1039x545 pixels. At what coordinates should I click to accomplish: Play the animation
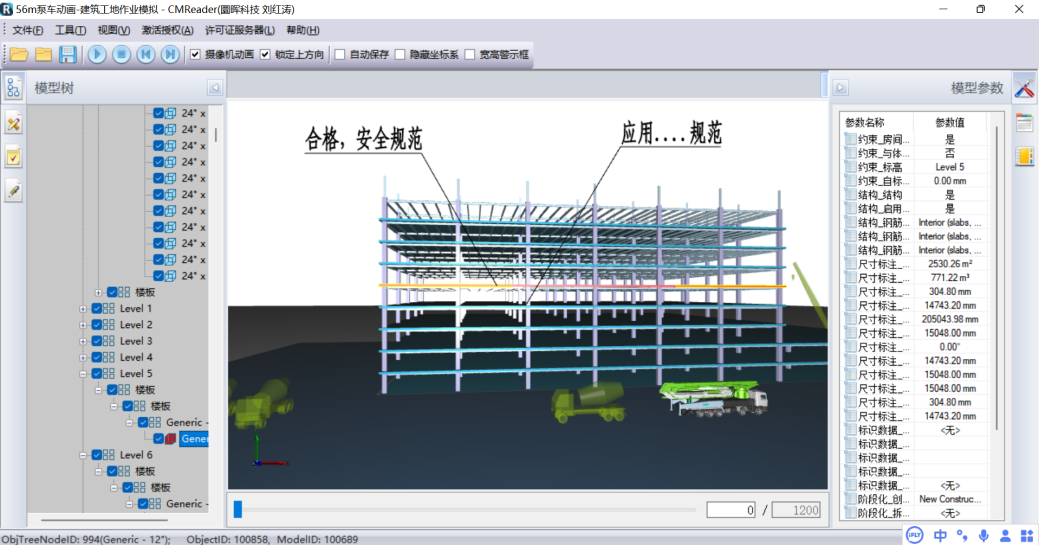[x=98, y=54]
